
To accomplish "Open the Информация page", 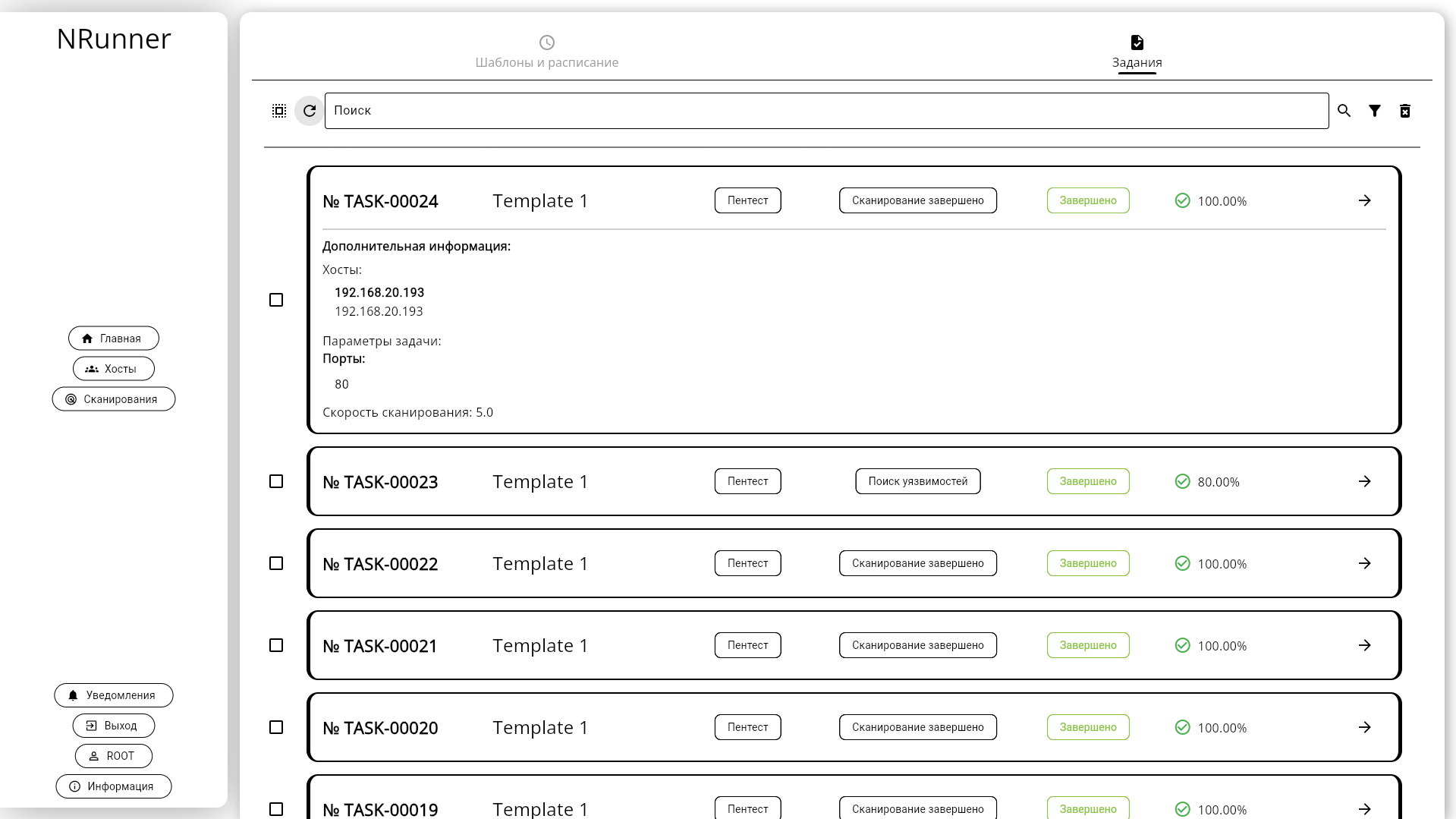I will tap(114, 786).
